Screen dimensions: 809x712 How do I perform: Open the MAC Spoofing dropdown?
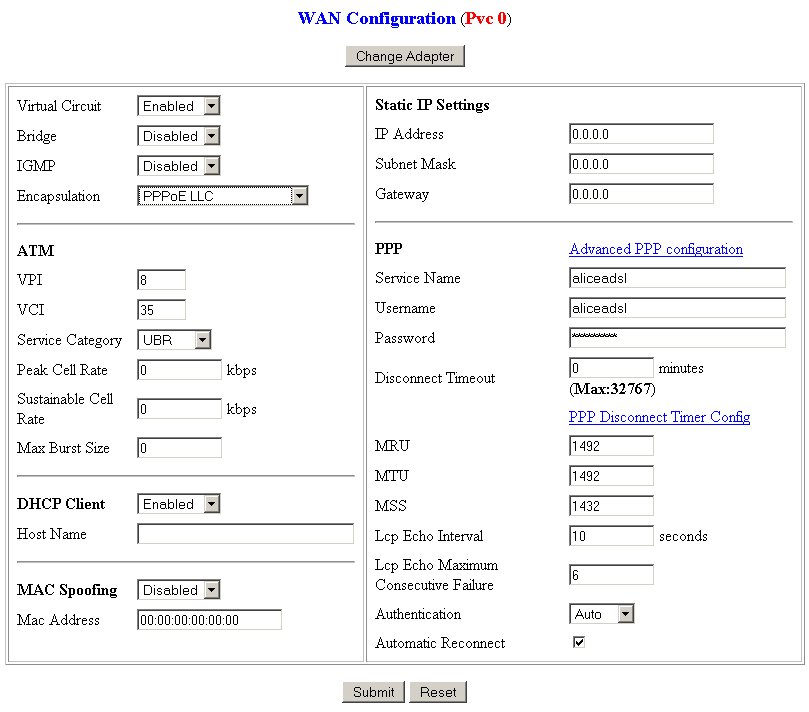click(179, 590)
